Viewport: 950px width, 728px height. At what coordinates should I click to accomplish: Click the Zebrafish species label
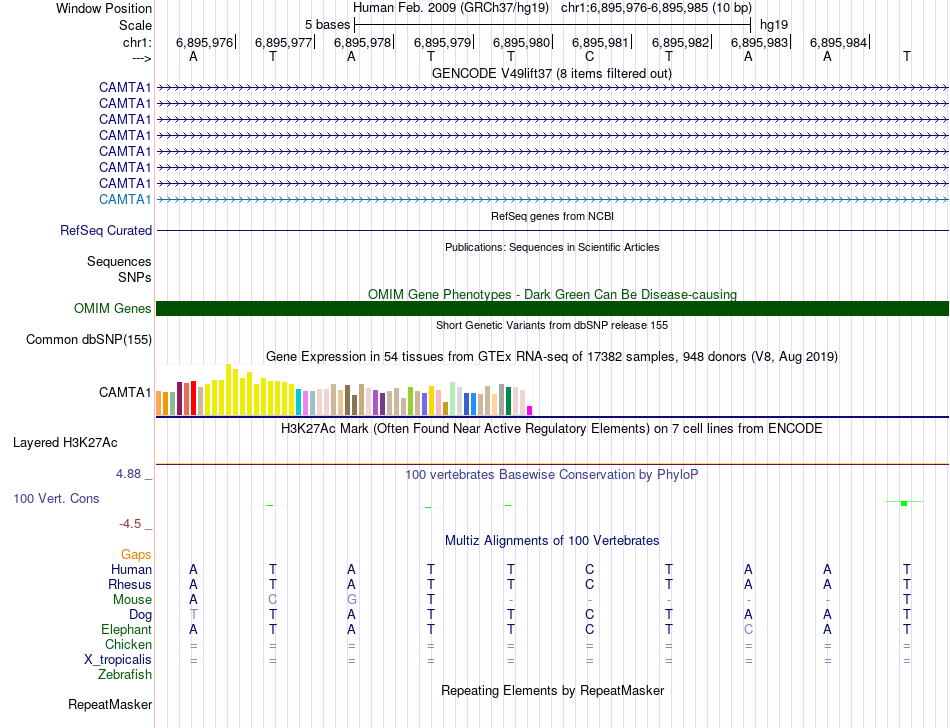[x=125, y=674]
